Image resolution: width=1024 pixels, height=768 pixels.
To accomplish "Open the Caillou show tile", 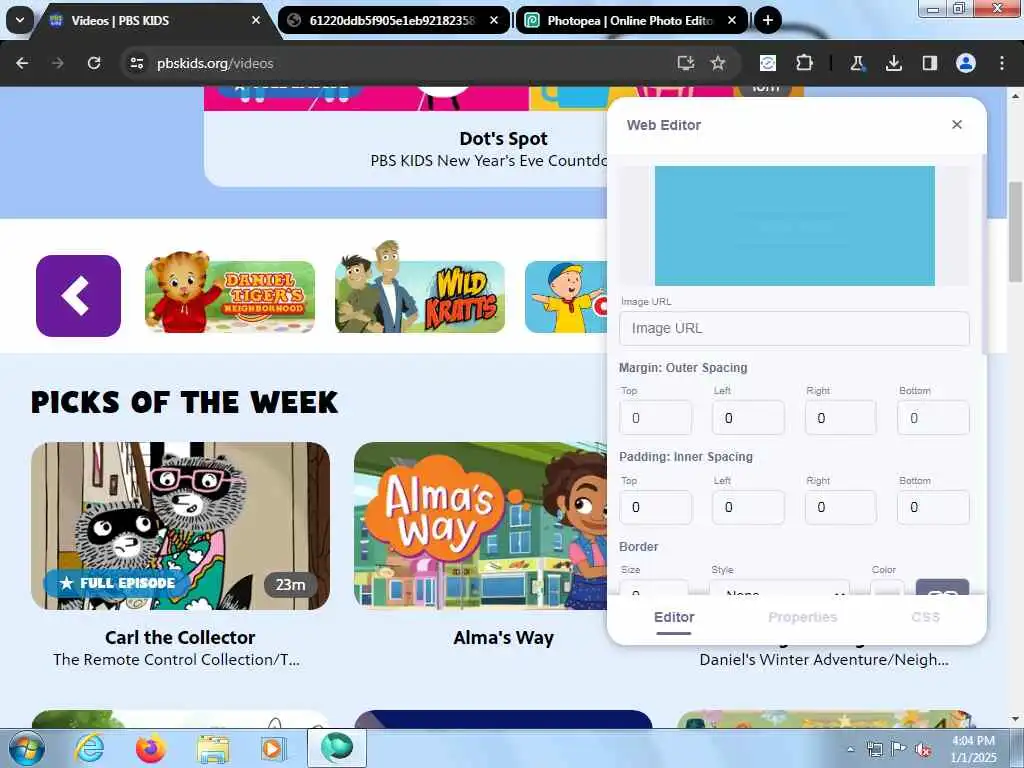I will click(x=566, y=297).
